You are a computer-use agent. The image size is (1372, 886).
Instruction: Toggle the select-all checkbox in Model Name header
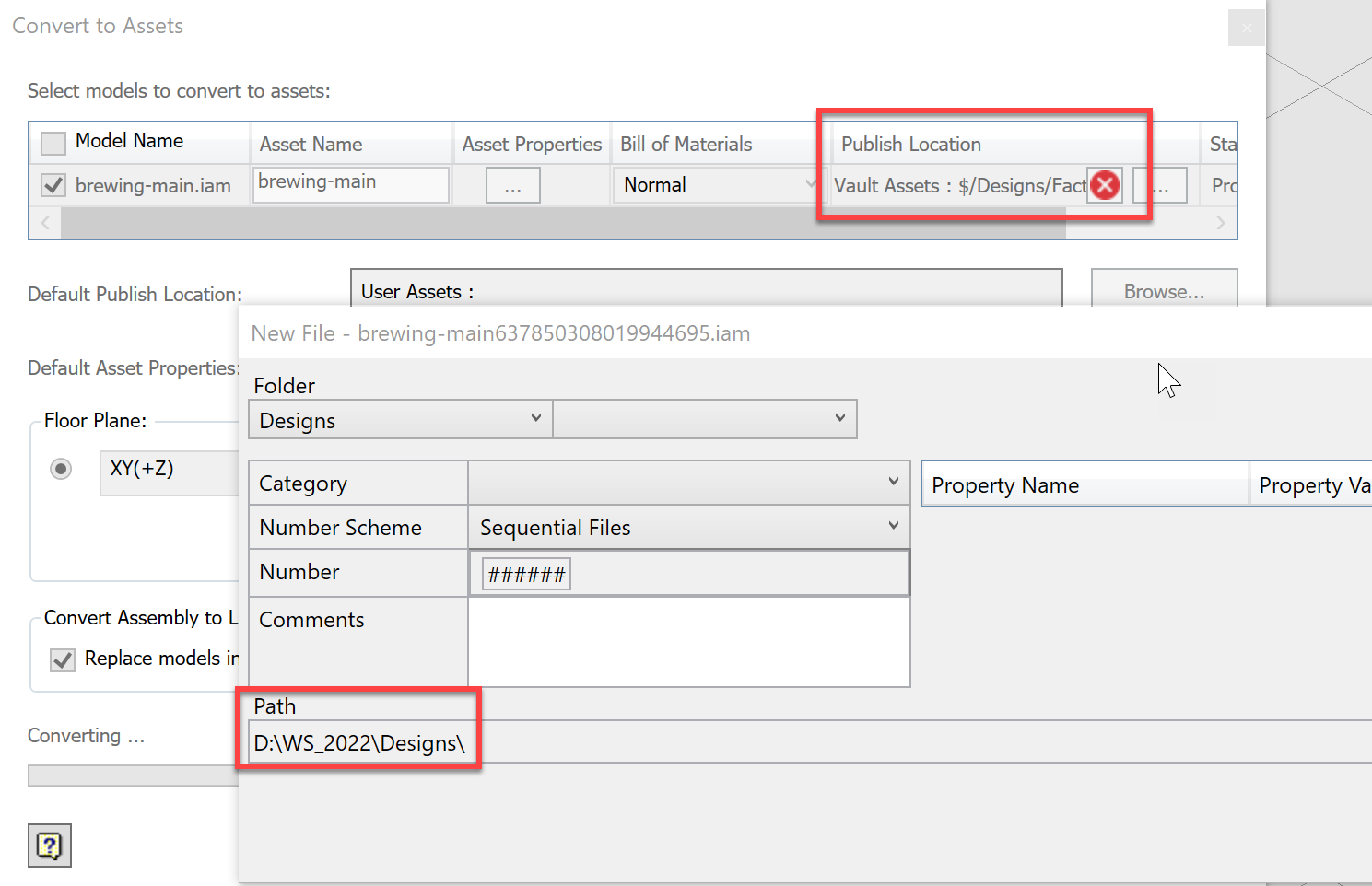coord(53,141)
